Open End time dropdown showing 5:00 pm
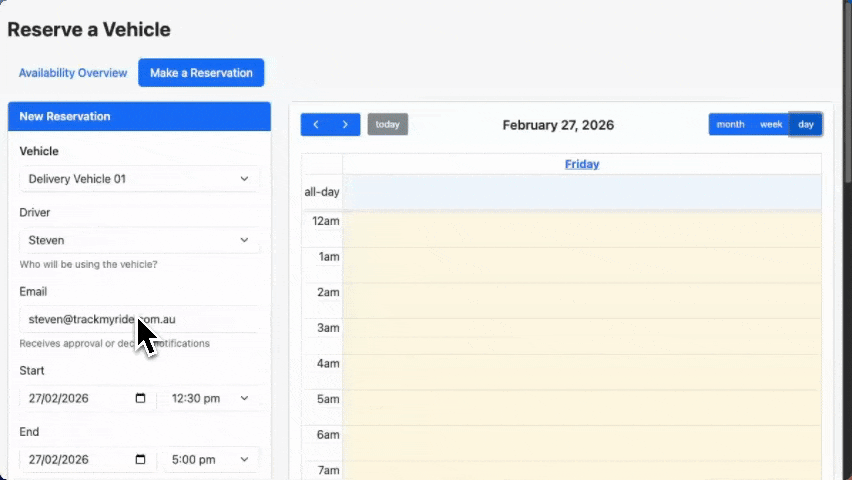Image resolution: width=852 pixels, height=480 pixels. tap(210, 459)
